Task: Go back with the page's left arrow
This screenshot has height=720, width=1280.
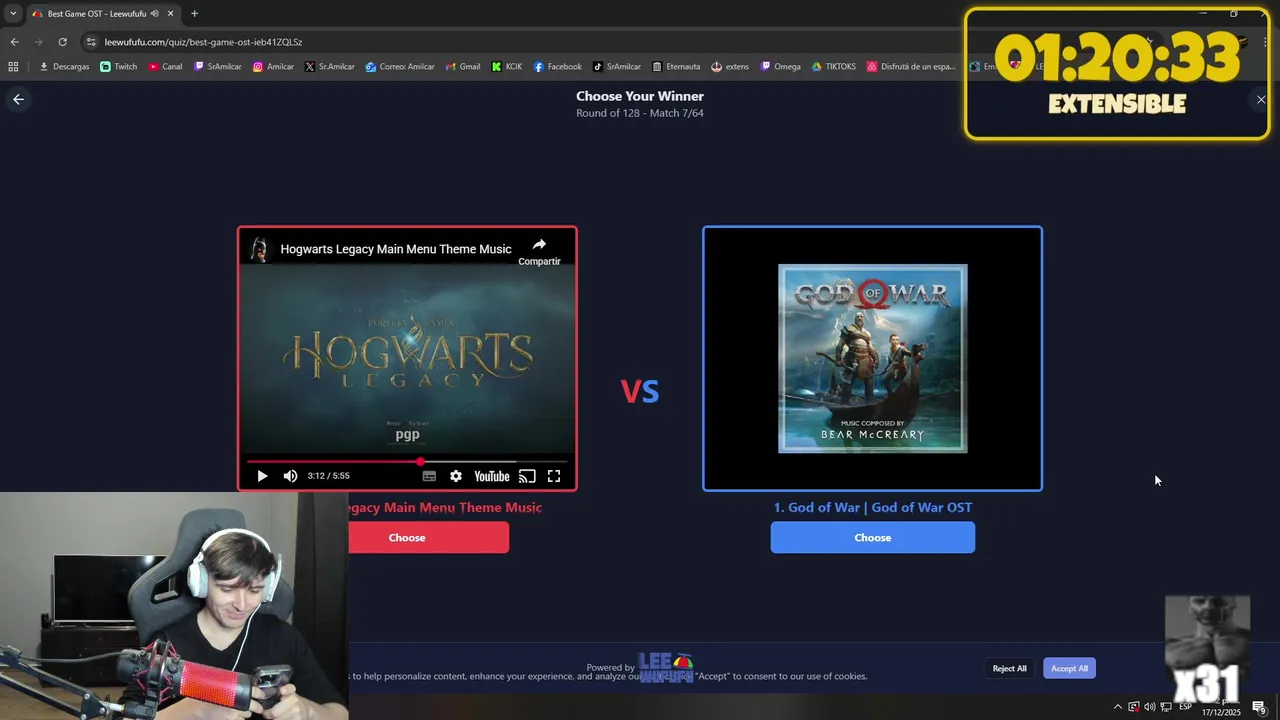Action: (x=18, y=99)
